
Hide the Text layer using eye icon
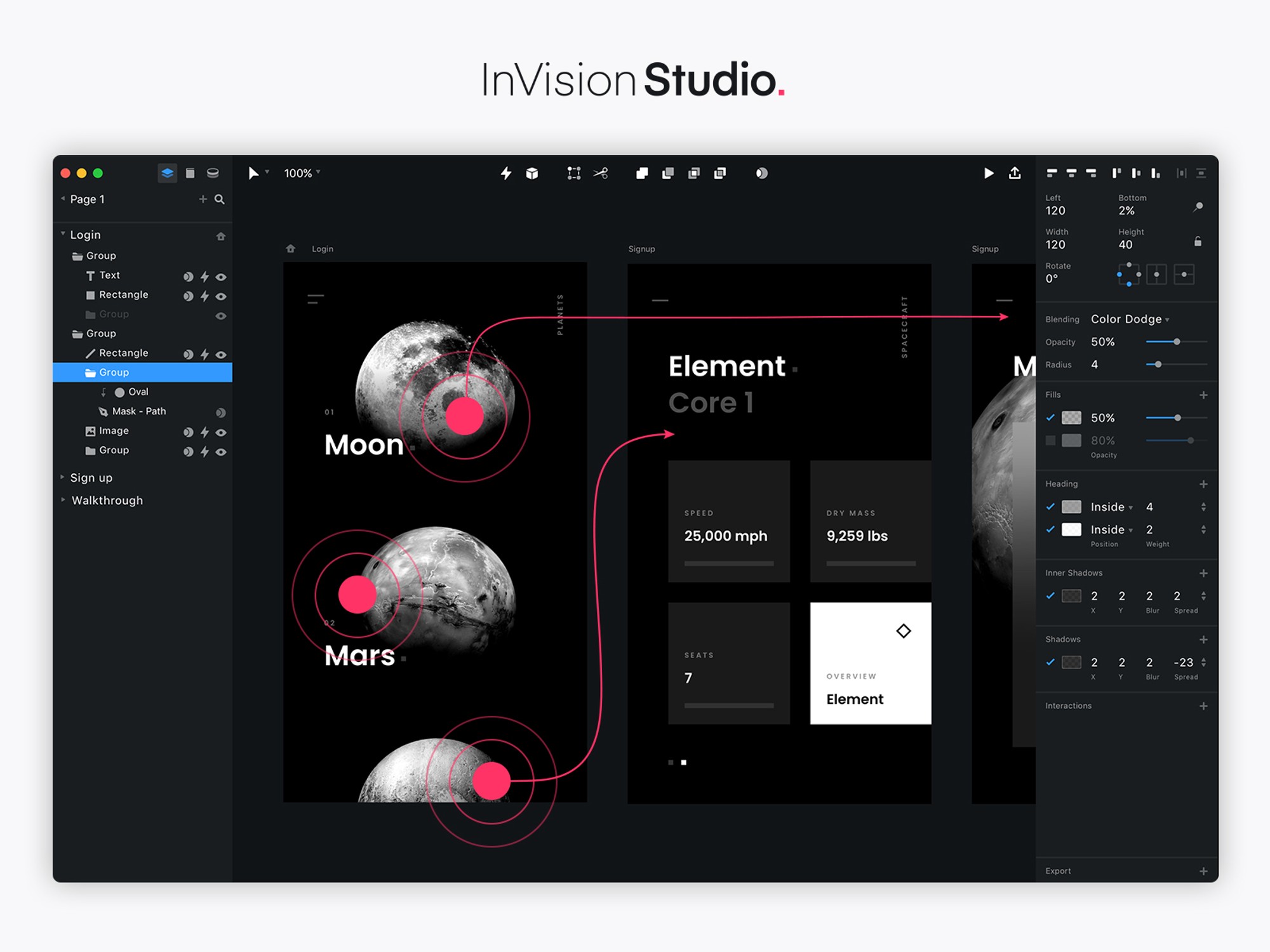(221, 277)
